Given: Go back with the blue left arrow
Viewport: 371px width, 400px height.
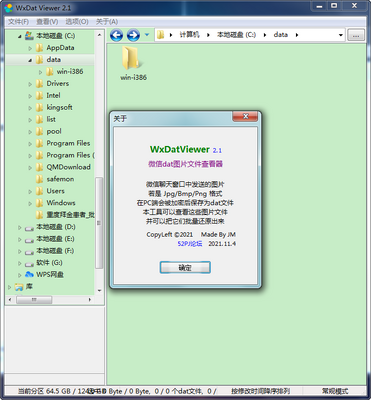Looking at the screenshot, I should [x=116, y=35].
